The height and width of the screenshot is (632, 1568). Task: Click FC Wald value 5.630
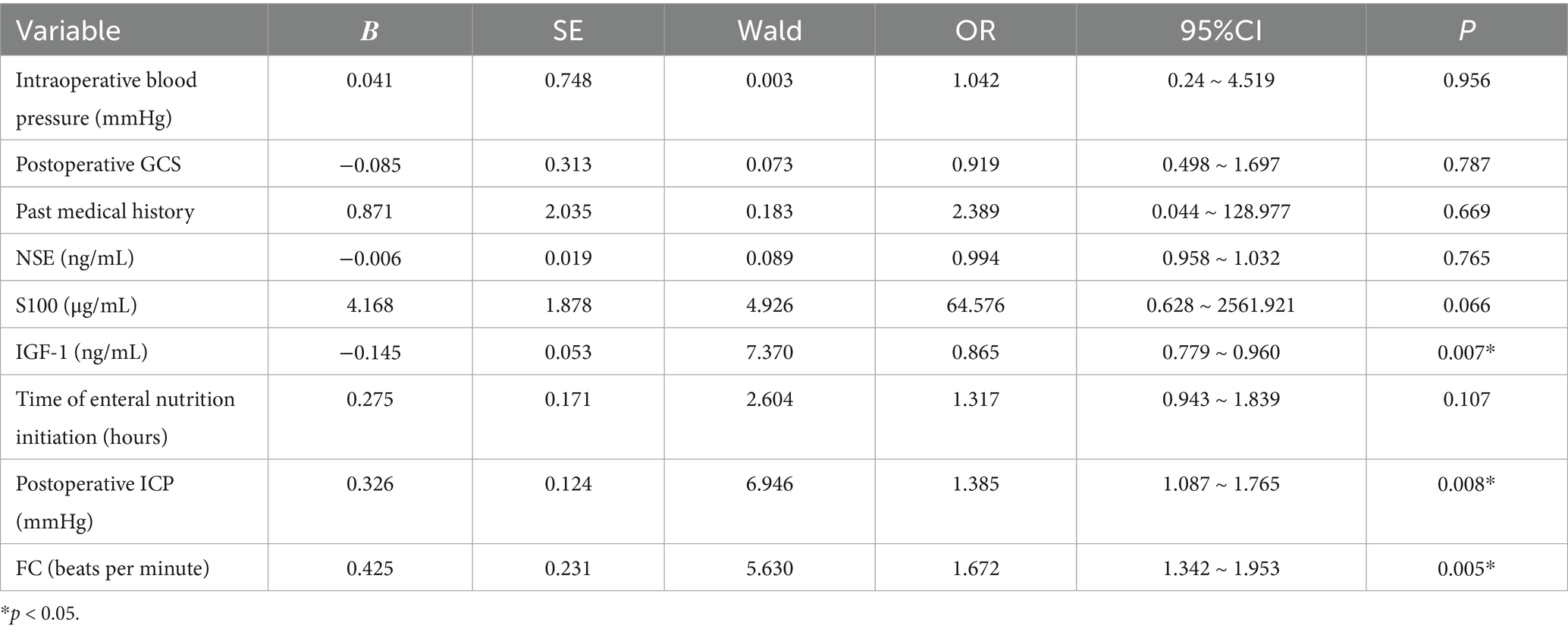(x=769, y=568)
